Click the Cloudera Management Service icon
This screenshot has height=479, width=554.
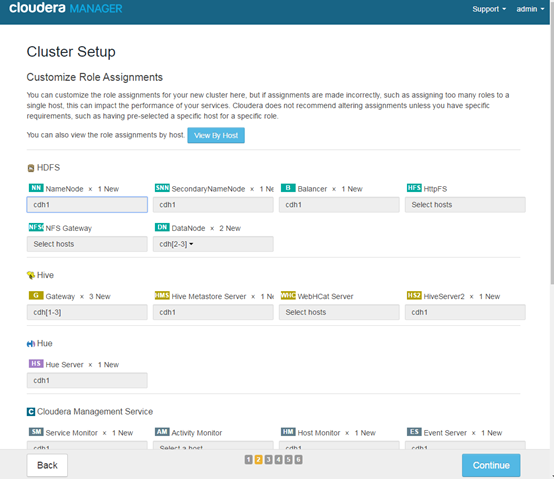click(31, 412)
